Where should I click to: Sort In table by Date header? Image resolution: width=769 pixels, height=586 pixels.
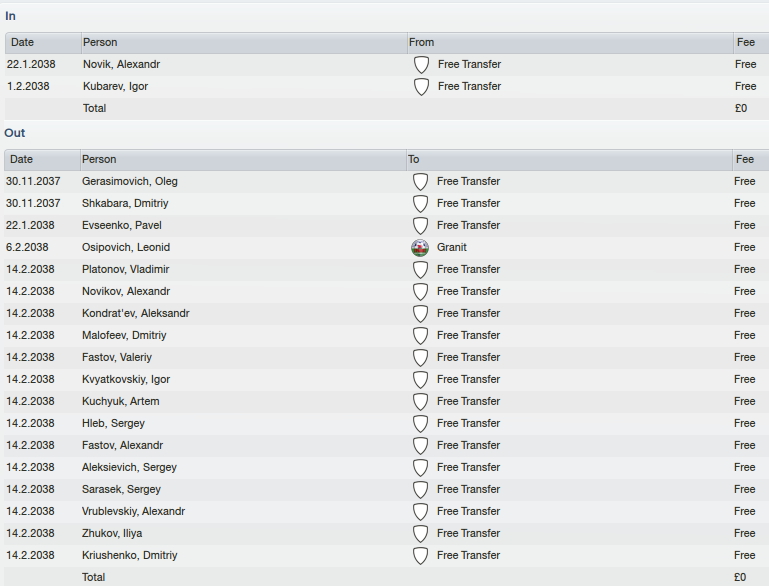[x=43, y=43]
